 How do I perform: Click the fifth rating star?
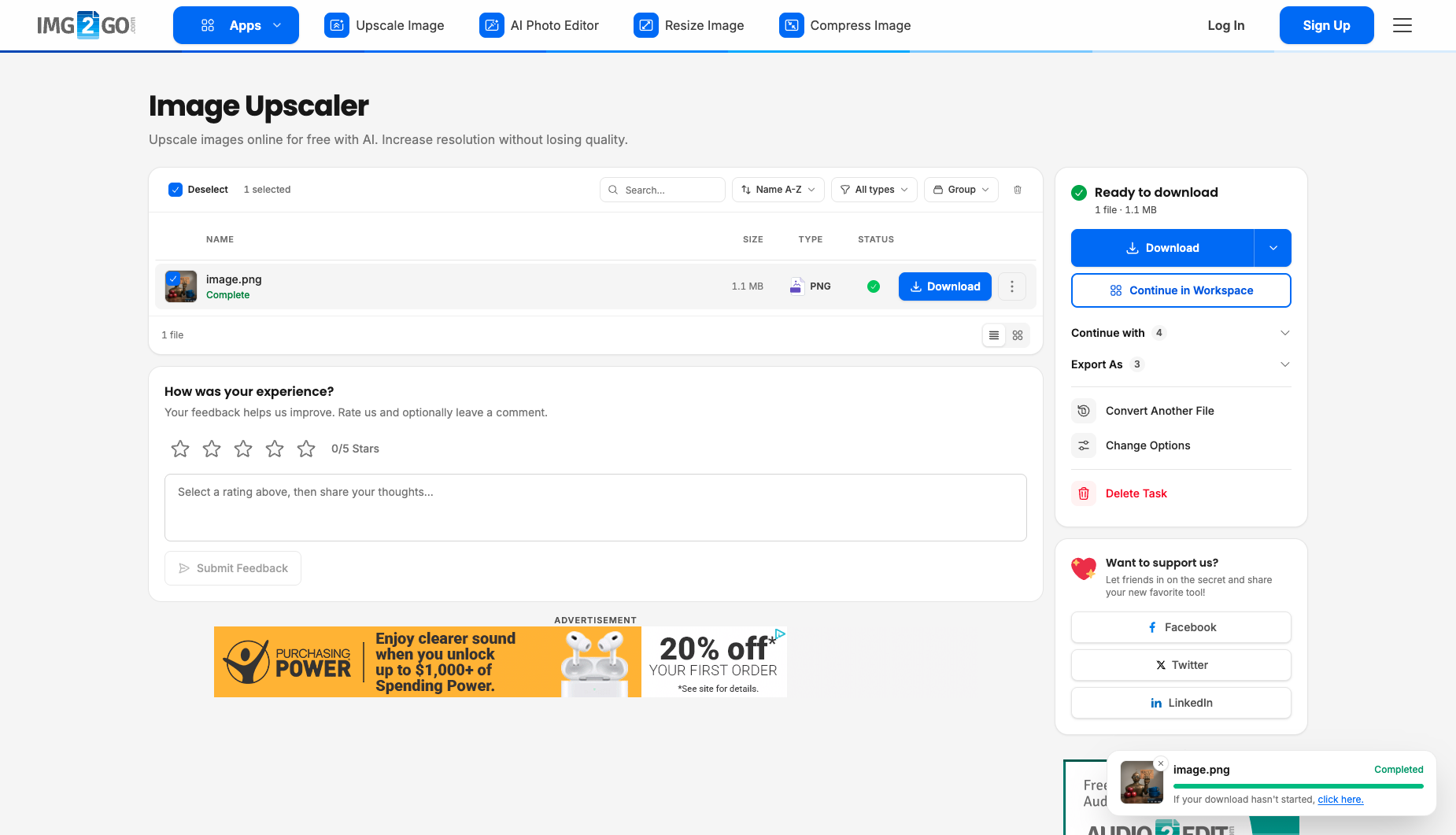(306, 449)
